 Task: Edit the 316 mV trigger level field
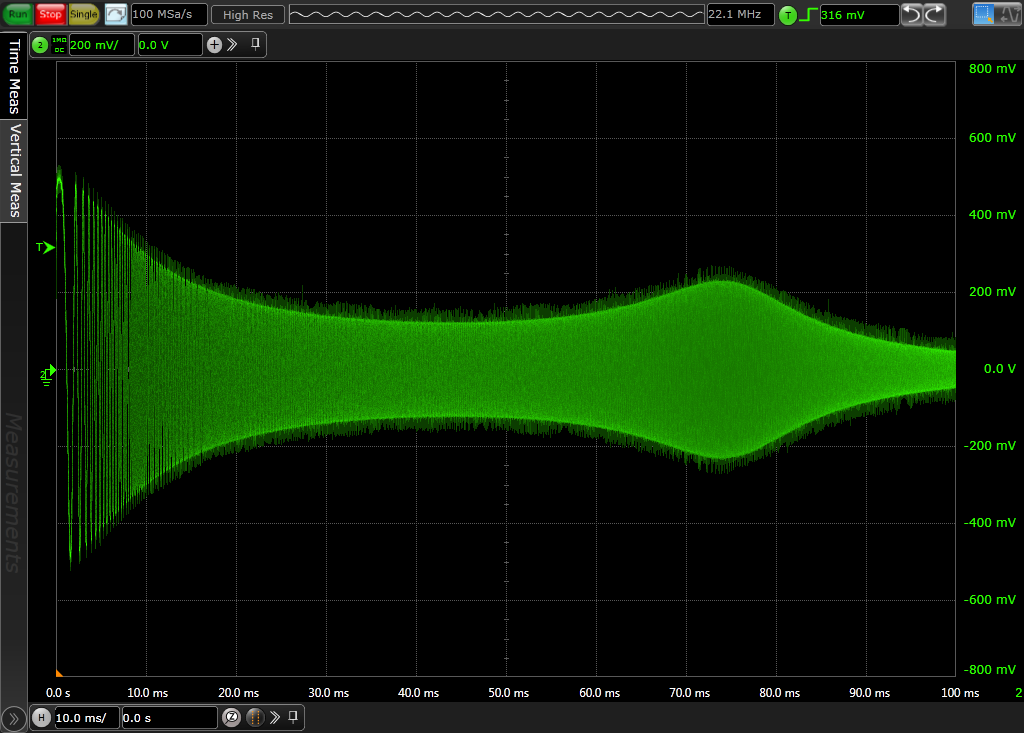(859, 14)
